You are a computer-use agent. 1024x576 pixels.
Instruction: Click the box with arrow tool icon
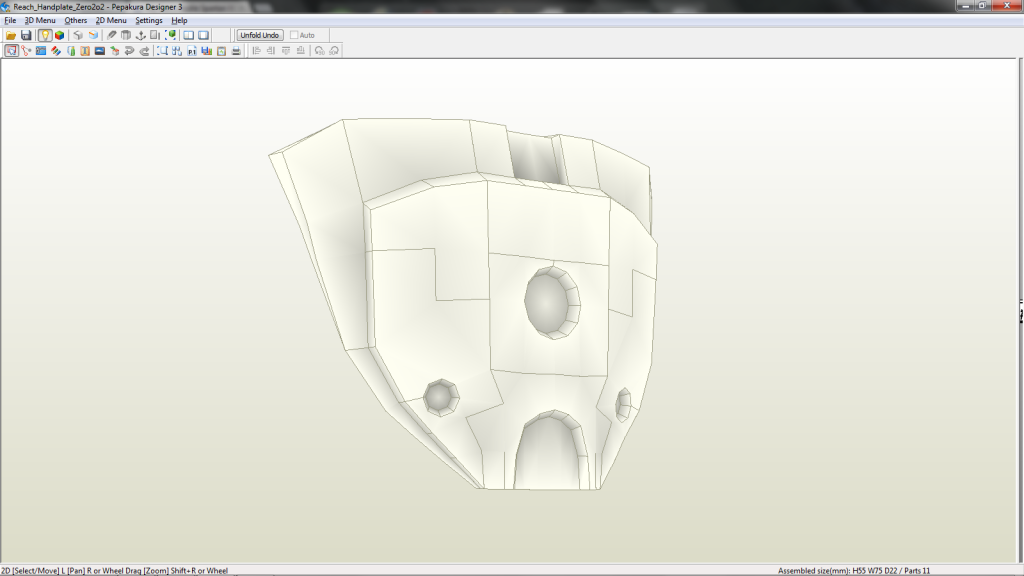(x=115, y=51)
